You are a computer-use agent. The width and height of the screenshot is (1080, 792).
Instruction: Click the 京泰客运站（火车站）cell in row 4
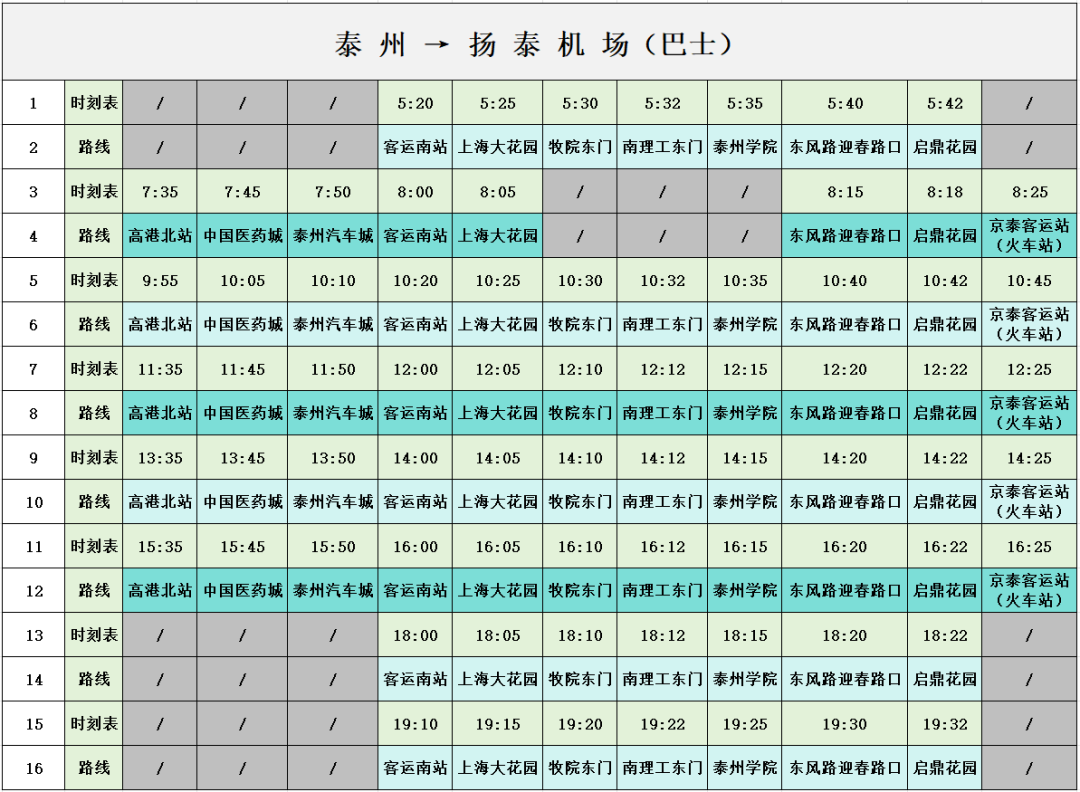(x=1028, y=235)
